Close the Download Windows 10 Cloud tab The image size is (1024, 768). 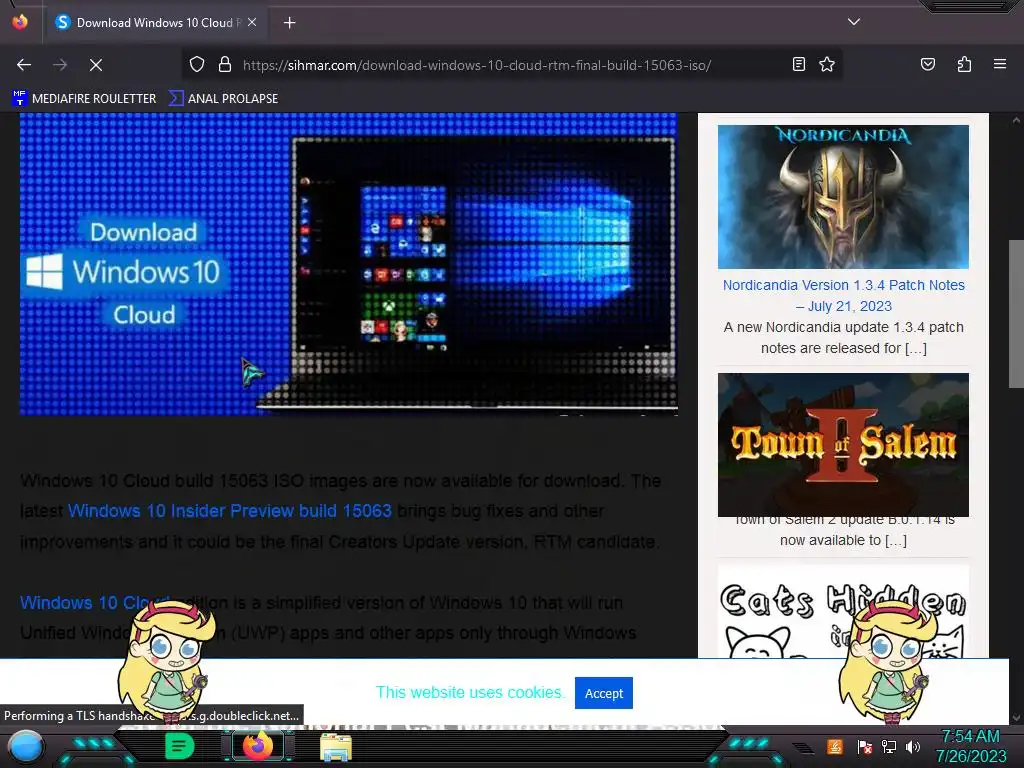[252, 22]
